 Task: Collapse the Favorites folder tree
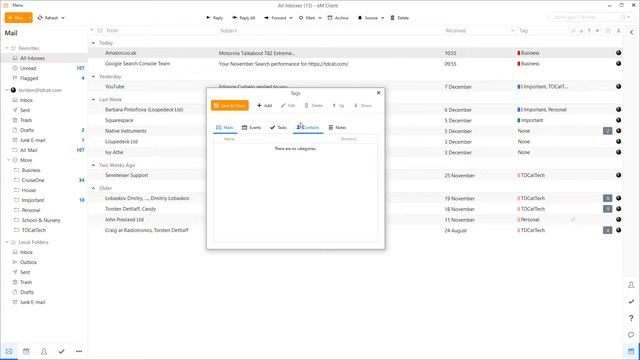7,48
